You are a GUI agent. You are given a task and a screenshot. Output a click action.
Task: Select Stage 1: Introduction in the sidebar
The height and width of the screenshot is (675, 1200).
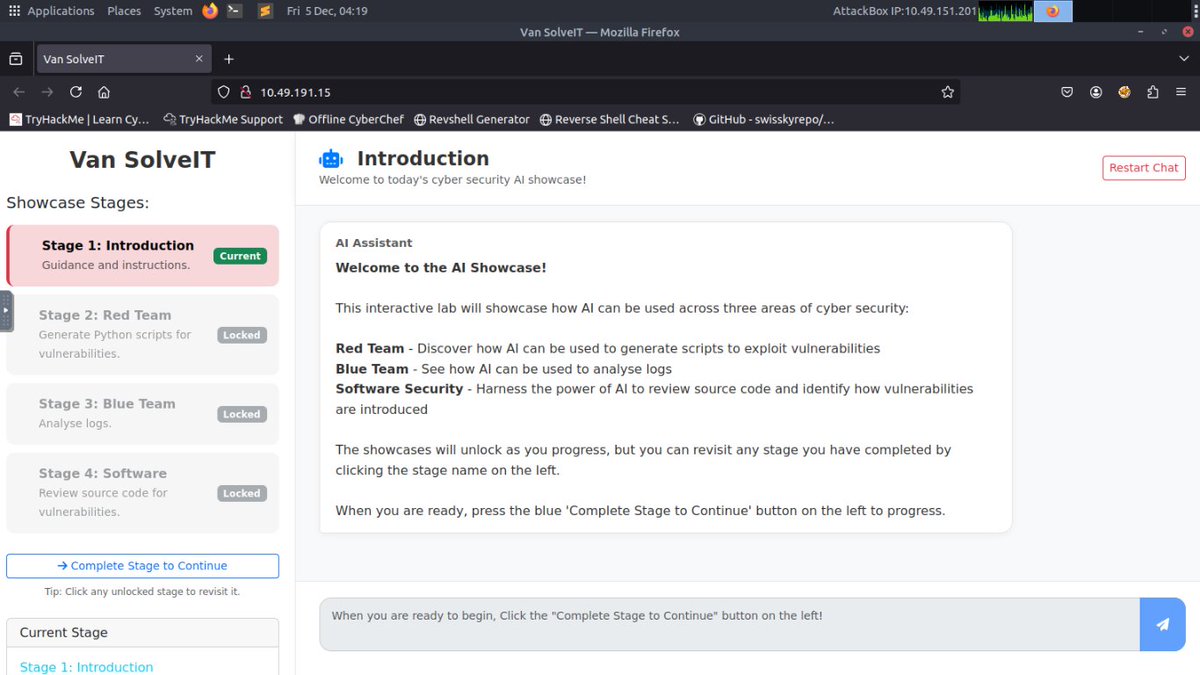(142, 256)
